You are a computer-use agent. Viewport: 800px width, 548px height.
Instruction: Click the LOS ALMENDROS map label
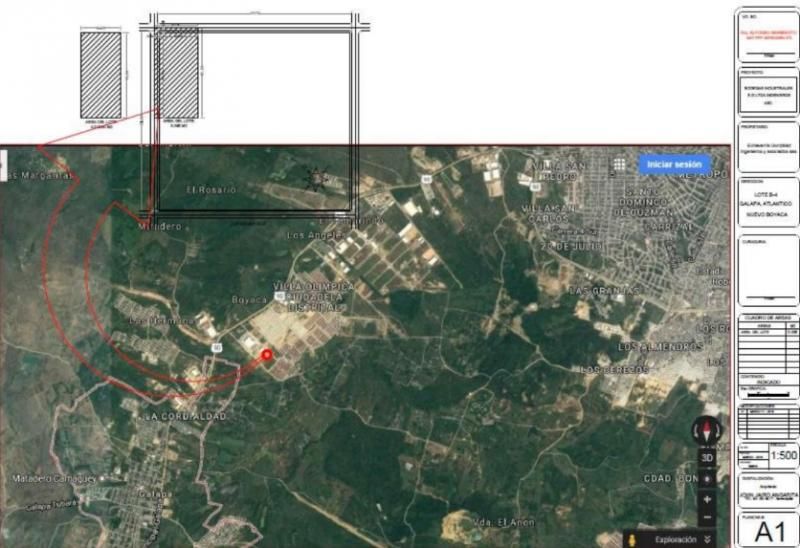[661, 347]
